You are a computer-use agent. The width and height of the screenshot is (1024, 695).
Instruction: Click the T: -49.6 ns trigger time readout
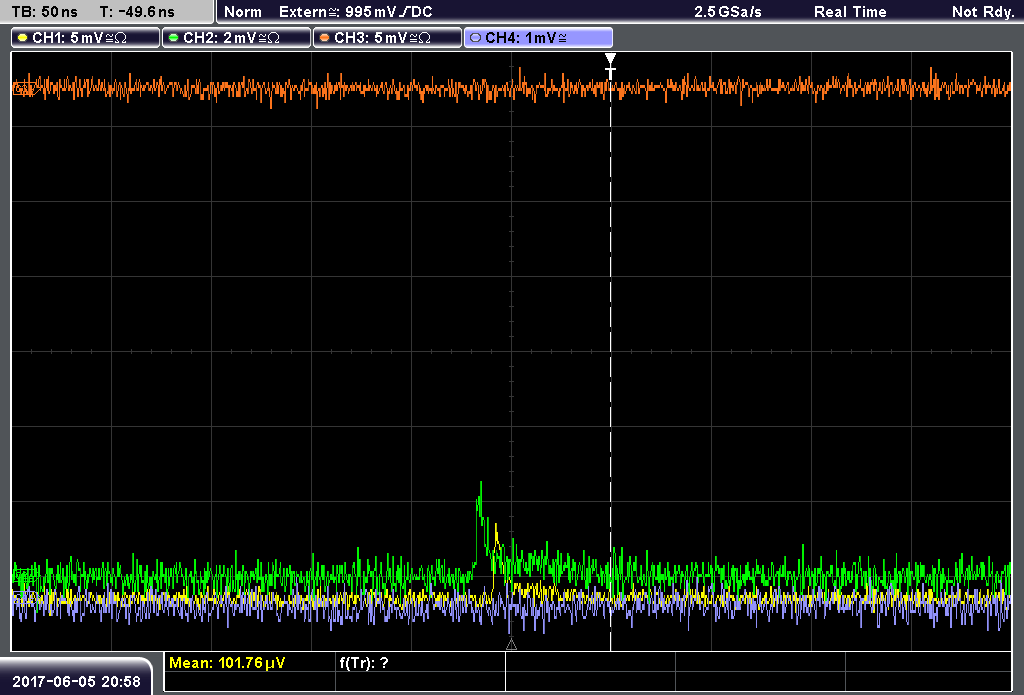pyautogui.click(x=137, y=12)
